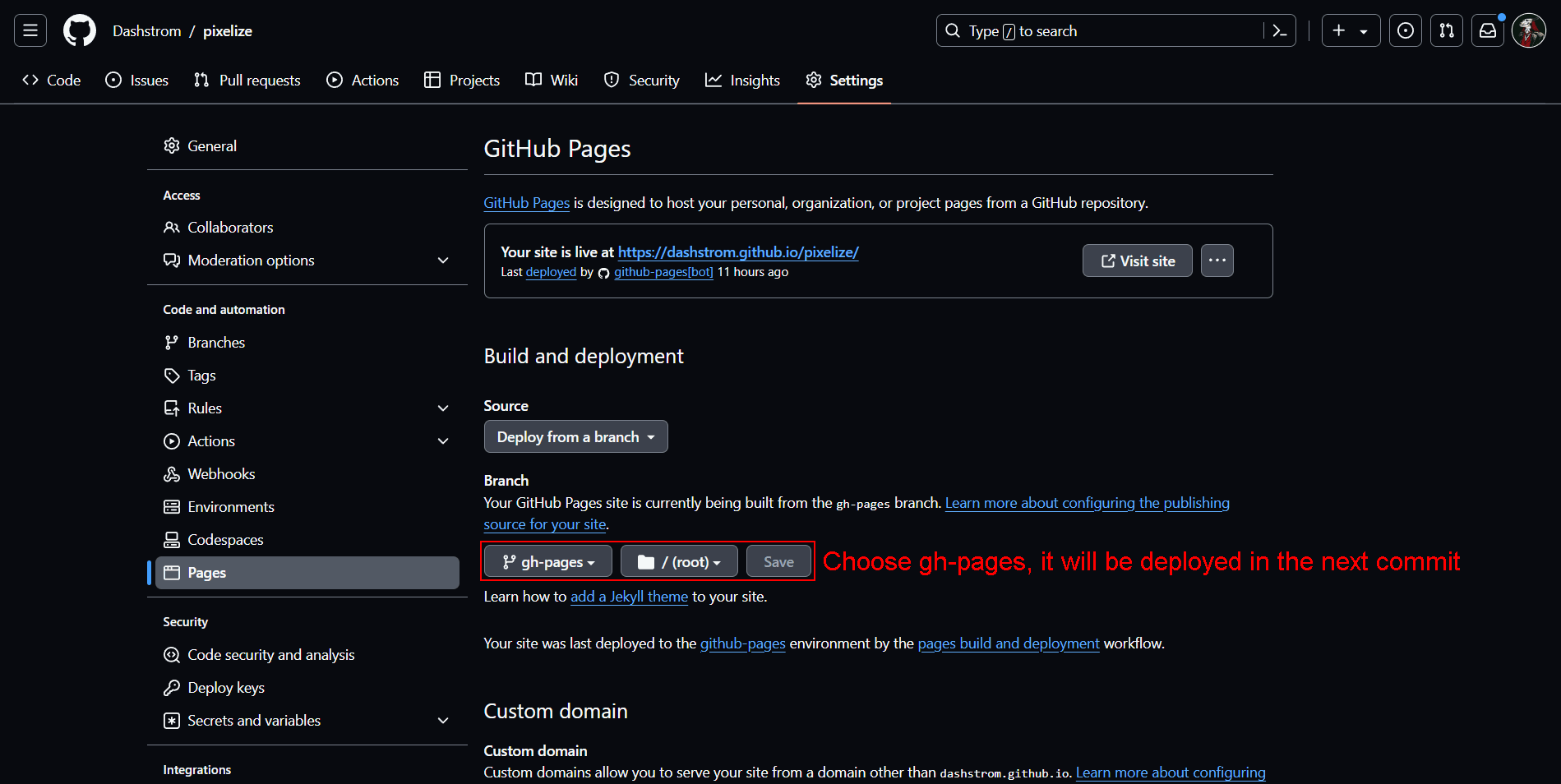Screen dimensions: 1561x784
Task: Click the plus create-new icon
Action: pos(1339,30)
